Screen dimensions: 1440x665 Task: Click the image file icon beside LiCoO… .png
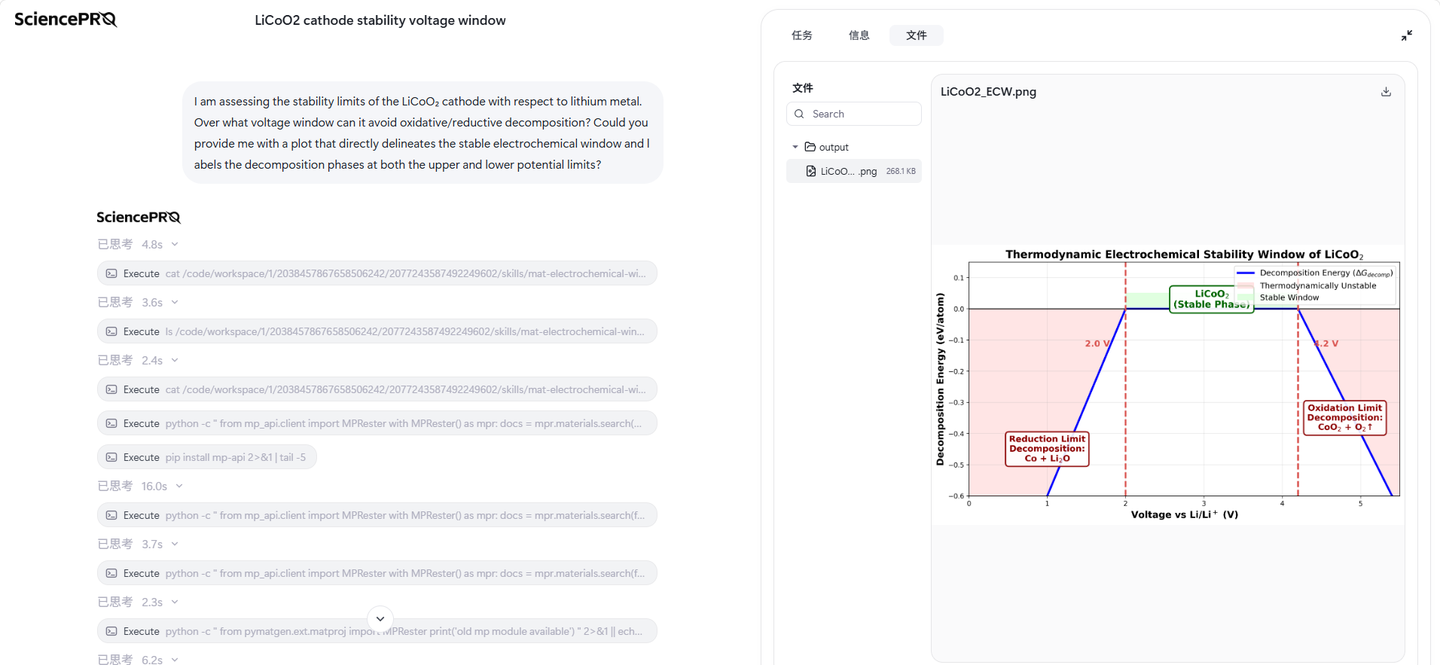tap(811, 171)
